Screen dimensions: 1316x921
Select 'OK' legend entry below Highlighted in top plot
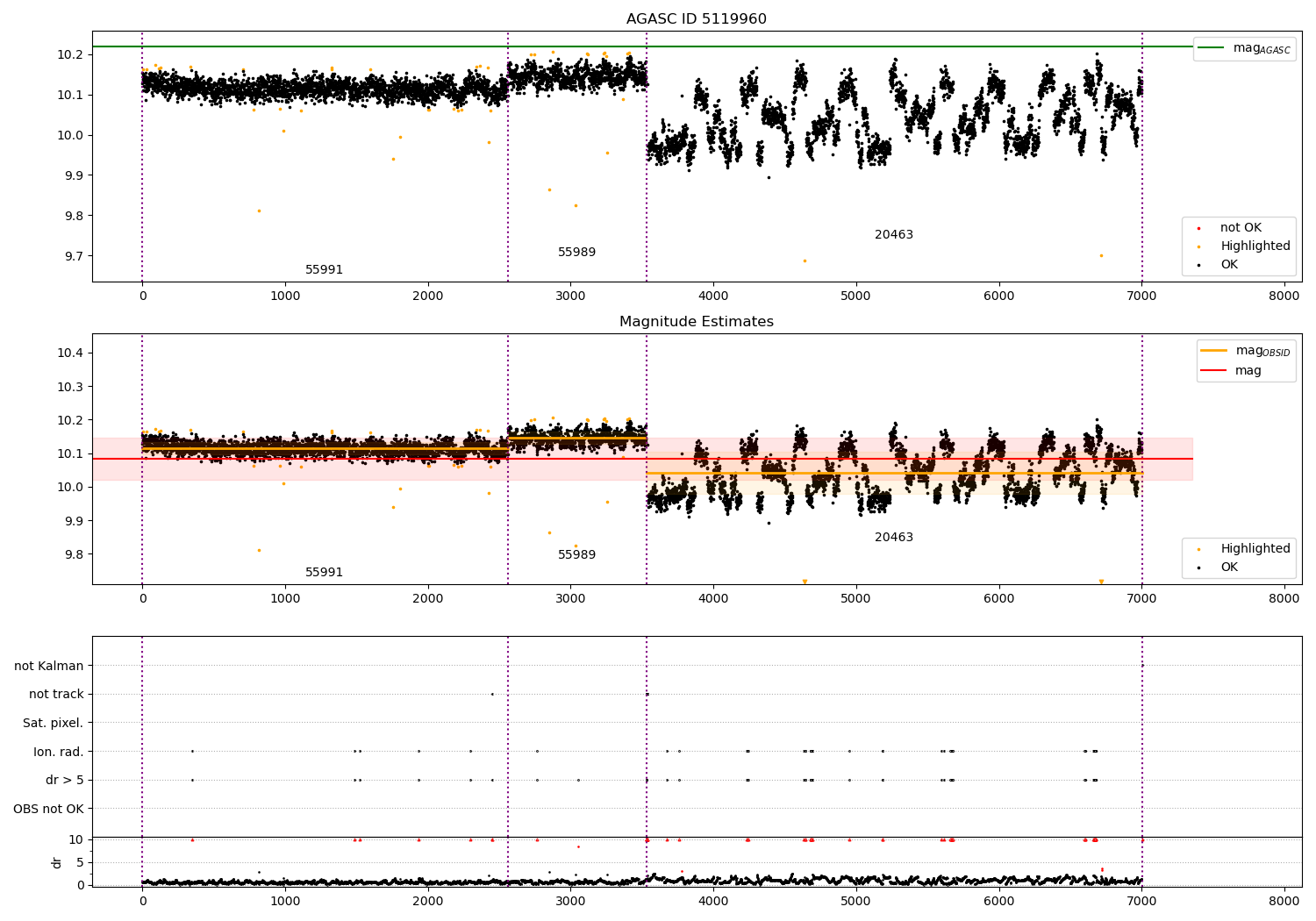(x=1229, y=265)
